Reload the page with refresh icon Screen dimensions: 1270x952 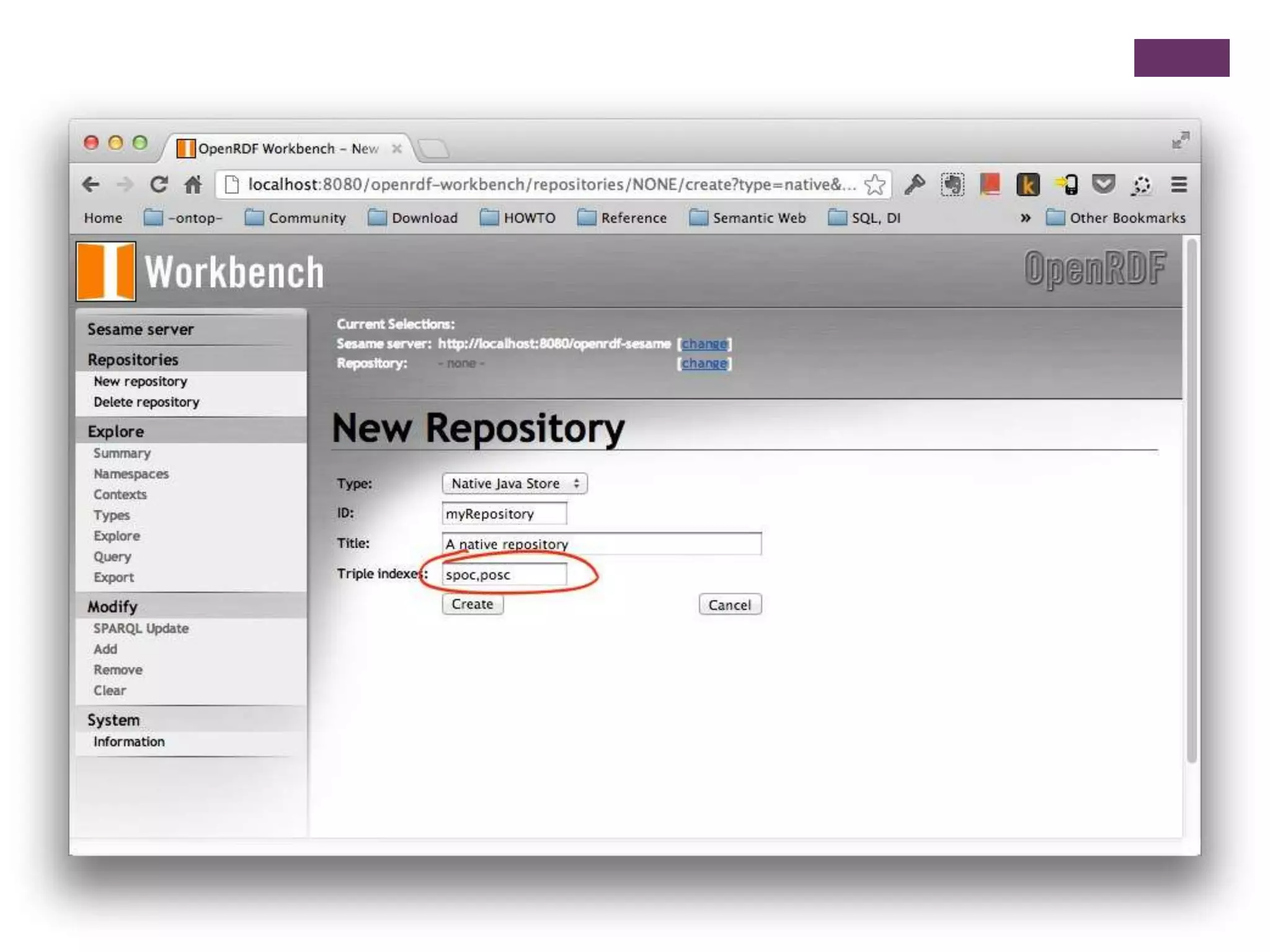tap(159, 185)
